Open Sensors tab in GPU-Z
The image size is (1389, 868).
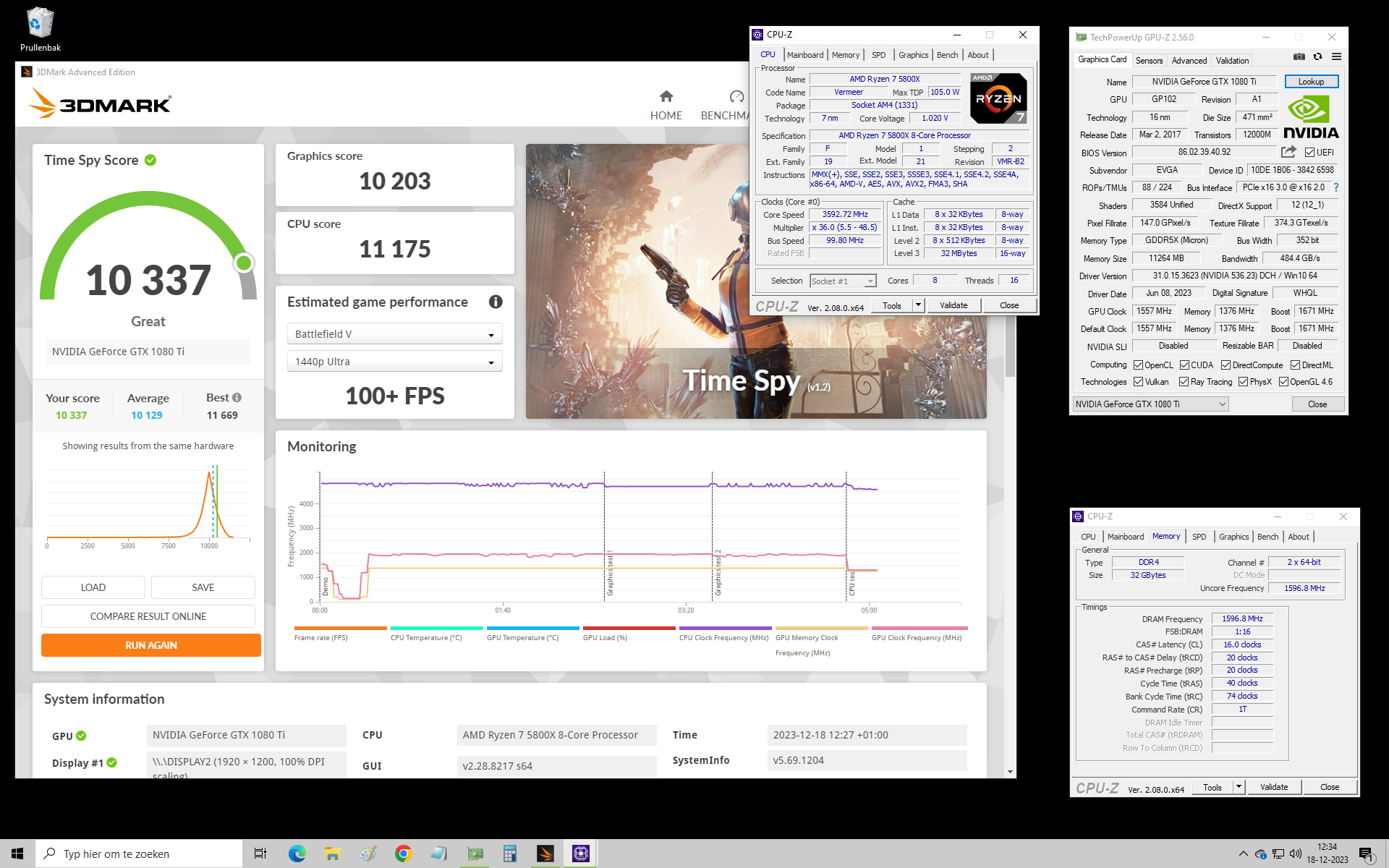click(1149, 61)
